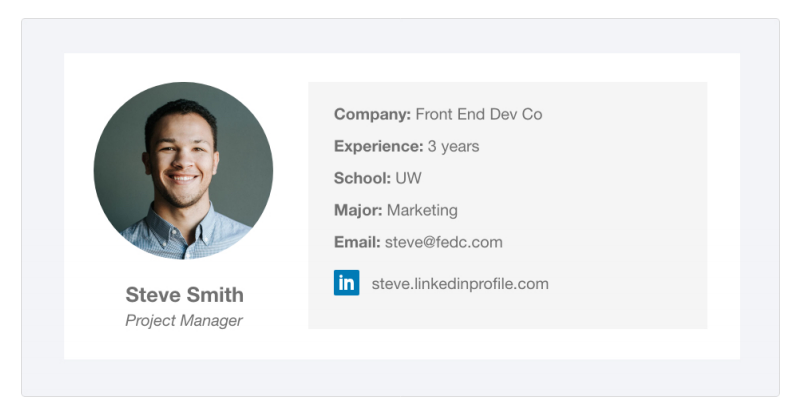Click the Steve Smith name heading

pos(184,295)
